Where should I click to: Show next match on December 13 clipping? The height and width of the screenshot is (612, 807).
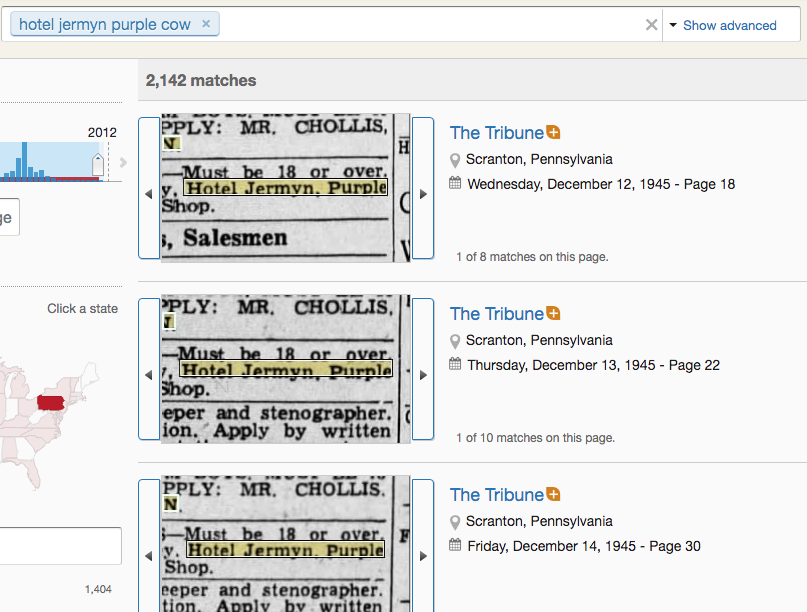423,376
